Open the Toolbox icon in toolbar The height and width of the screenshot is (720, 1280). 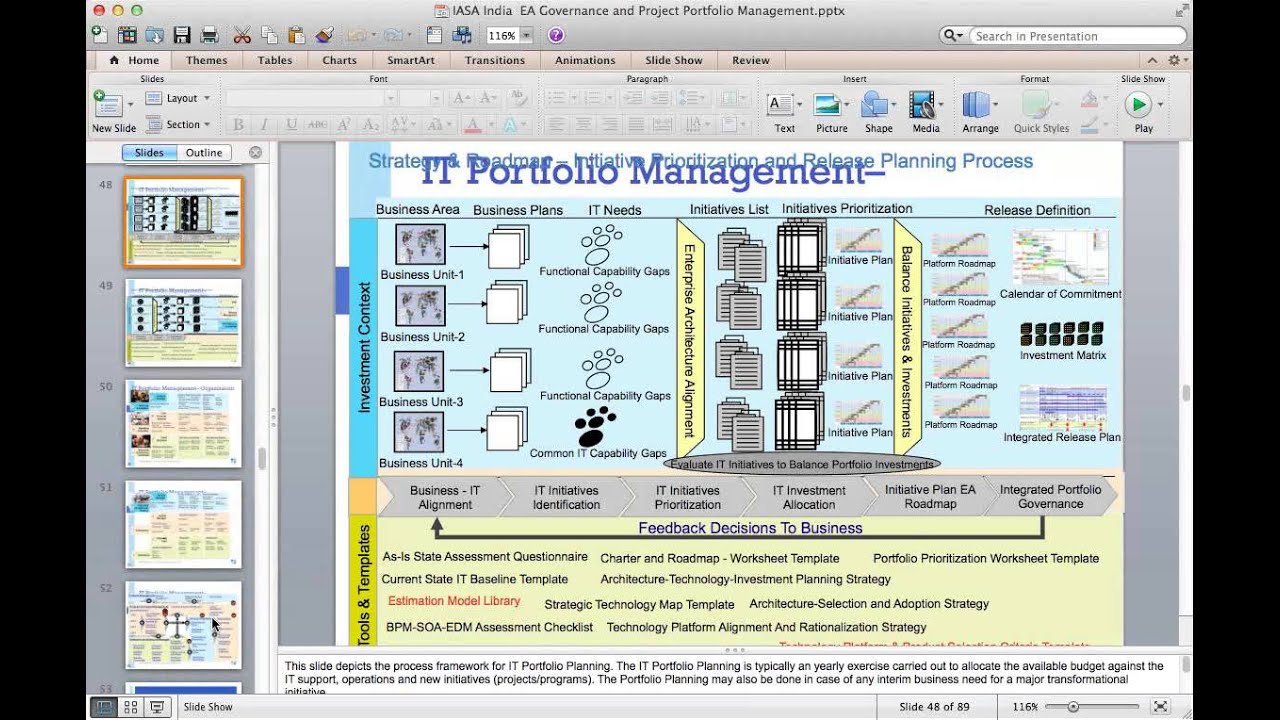tap(434, 35)
